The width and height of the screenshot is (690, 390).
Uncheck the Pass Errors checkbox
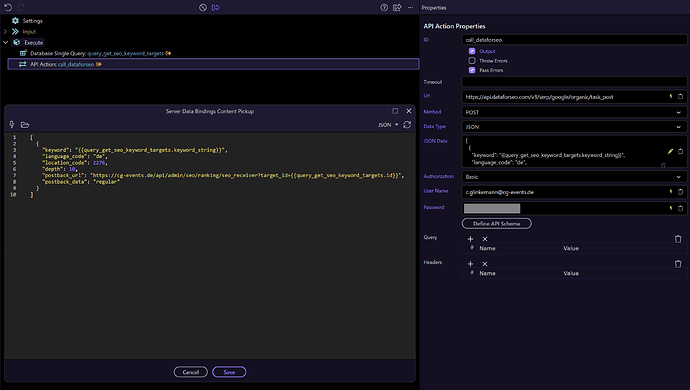(x=472, y=70)
